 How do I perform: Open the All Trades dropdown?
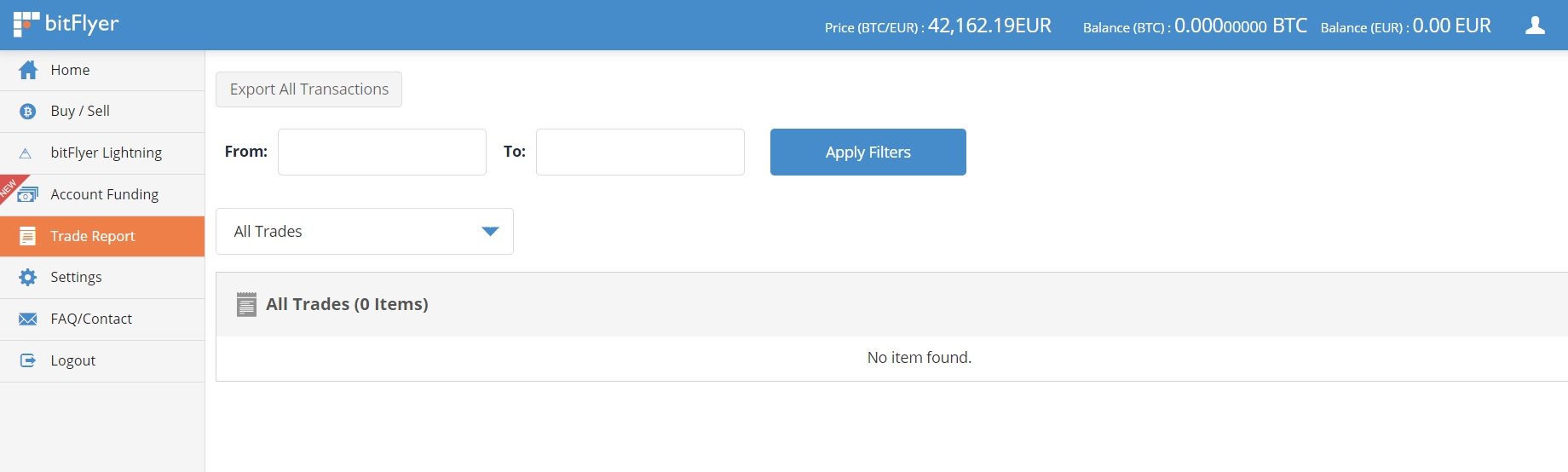[365, 231]
